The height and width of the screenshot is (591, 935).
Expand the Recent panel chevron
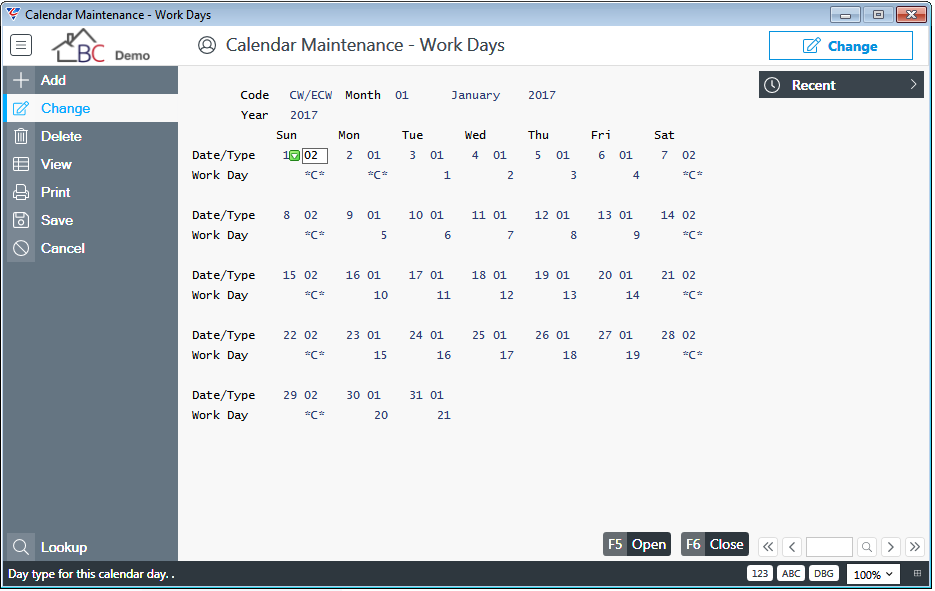pyautogui.click(x=914, y=85)
